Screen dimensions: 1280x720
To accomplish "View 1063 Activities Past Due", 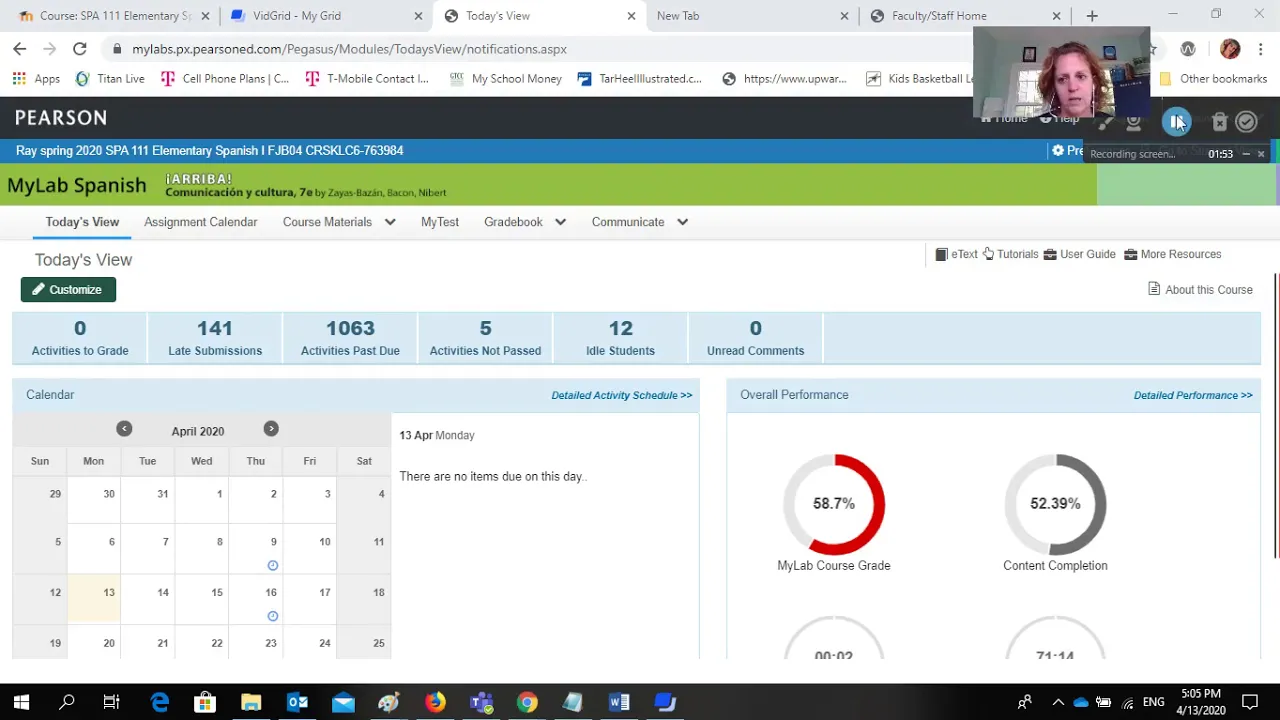I will tap(350, 338).
